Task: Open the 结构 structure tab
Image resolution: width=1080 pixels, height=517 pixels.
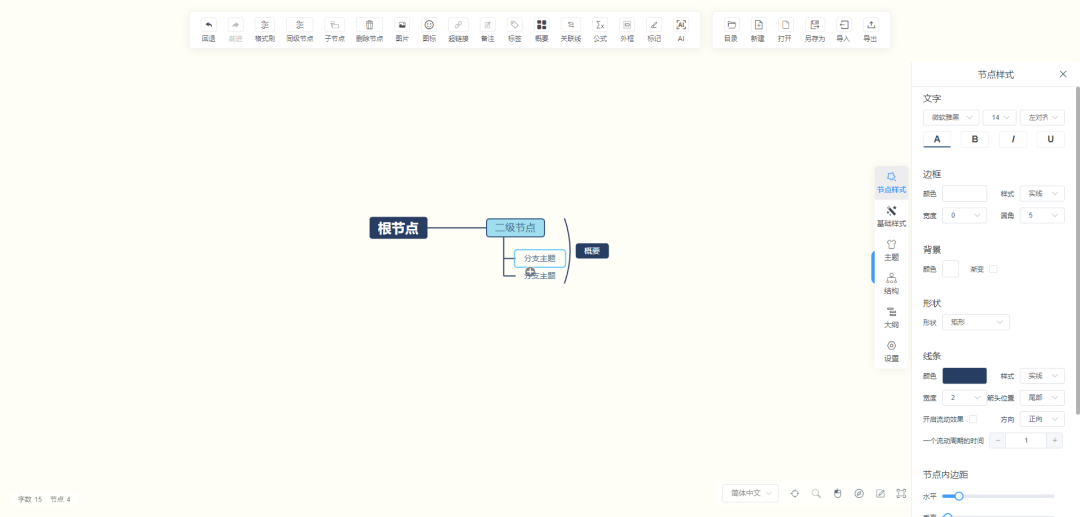Action: (x=891, y=284)
